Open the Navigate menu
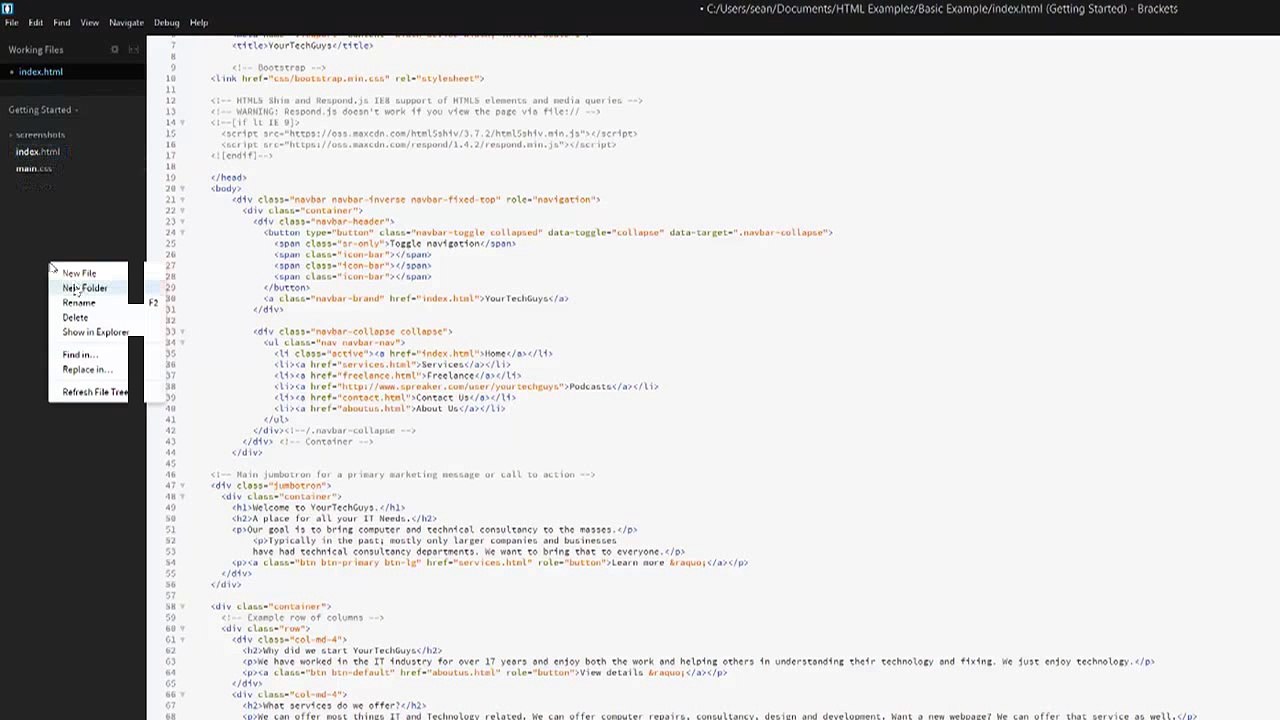This screenshot has width=1280, height=720. (x=126, y=22)
